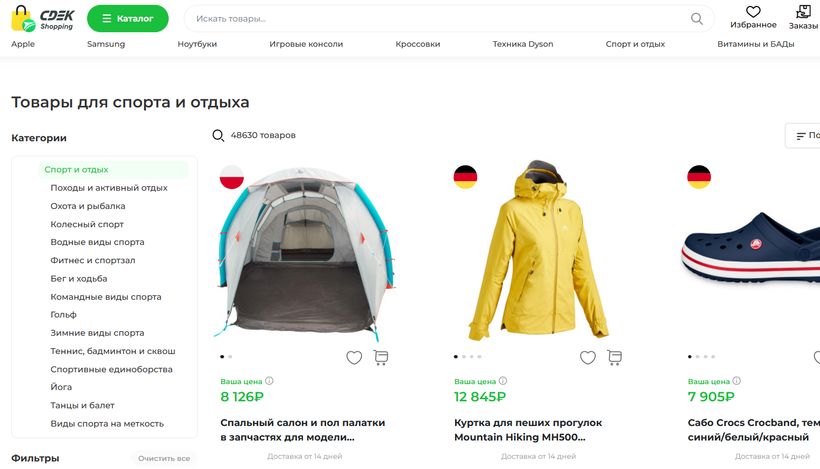The height and width of the screenshot is (469, 820).
Task: Add the tent to favorites
Action: [354, 357]
